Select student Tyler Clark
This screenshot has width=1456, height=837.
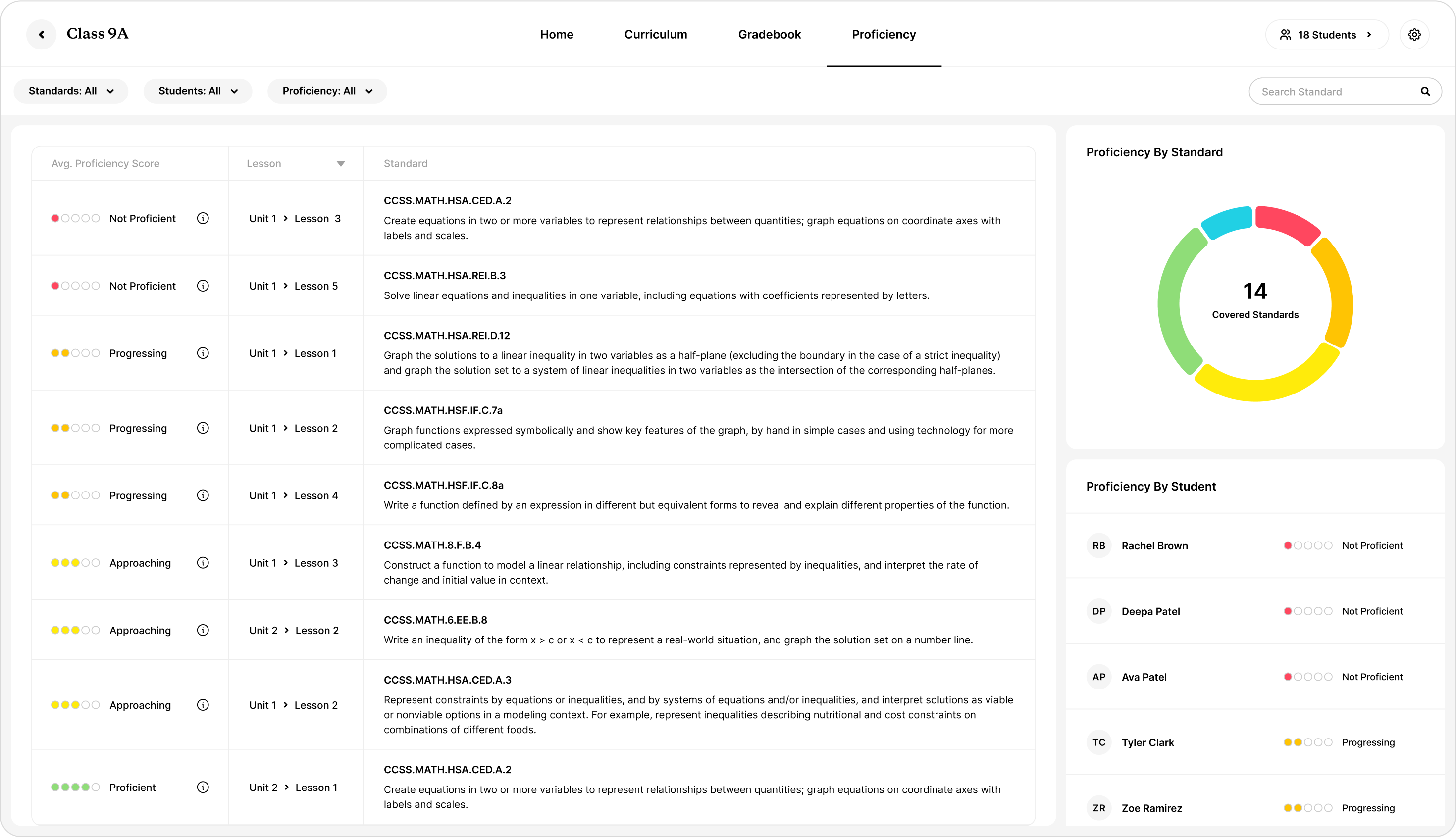point(1147,742)
